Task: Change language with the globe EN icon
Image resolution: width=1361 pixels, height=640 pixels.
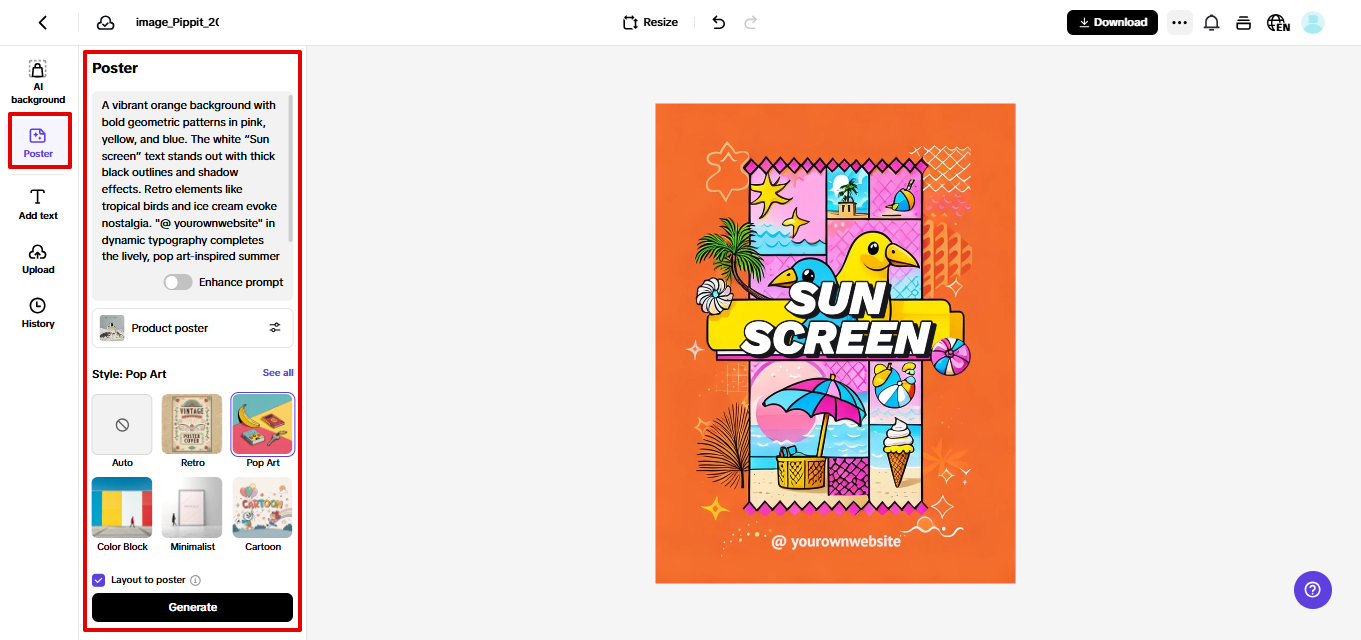Action: pyautogui.click(x=1277, y=22)
